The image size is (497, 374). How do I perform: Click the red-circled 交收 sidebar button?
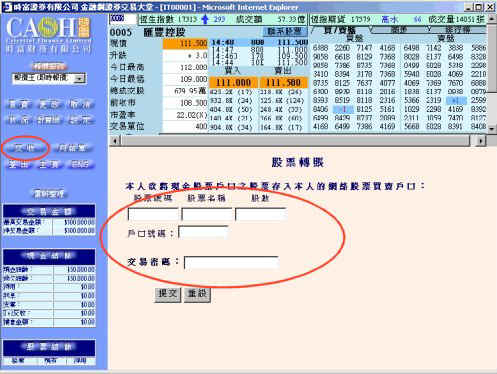(x=24, y=148)
